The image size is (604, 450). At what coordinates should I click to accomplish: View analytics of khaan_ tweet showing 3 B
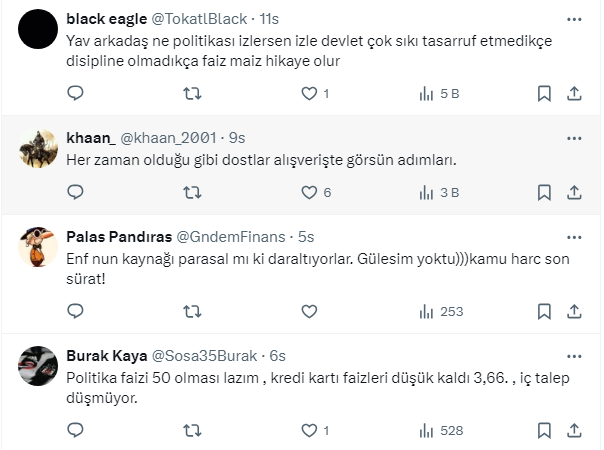(439, 193)
